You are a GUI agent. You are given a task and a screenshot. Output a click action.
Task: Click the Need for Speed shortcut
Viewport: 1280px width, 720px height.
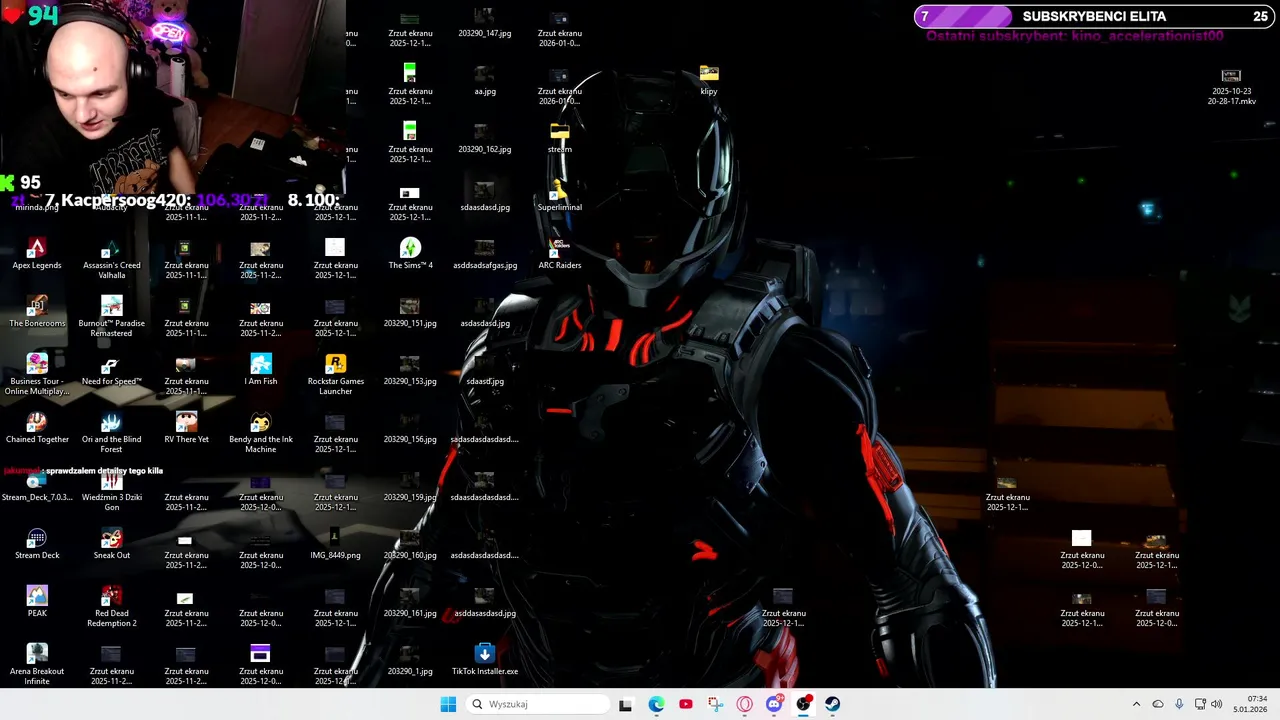[111, 370]
